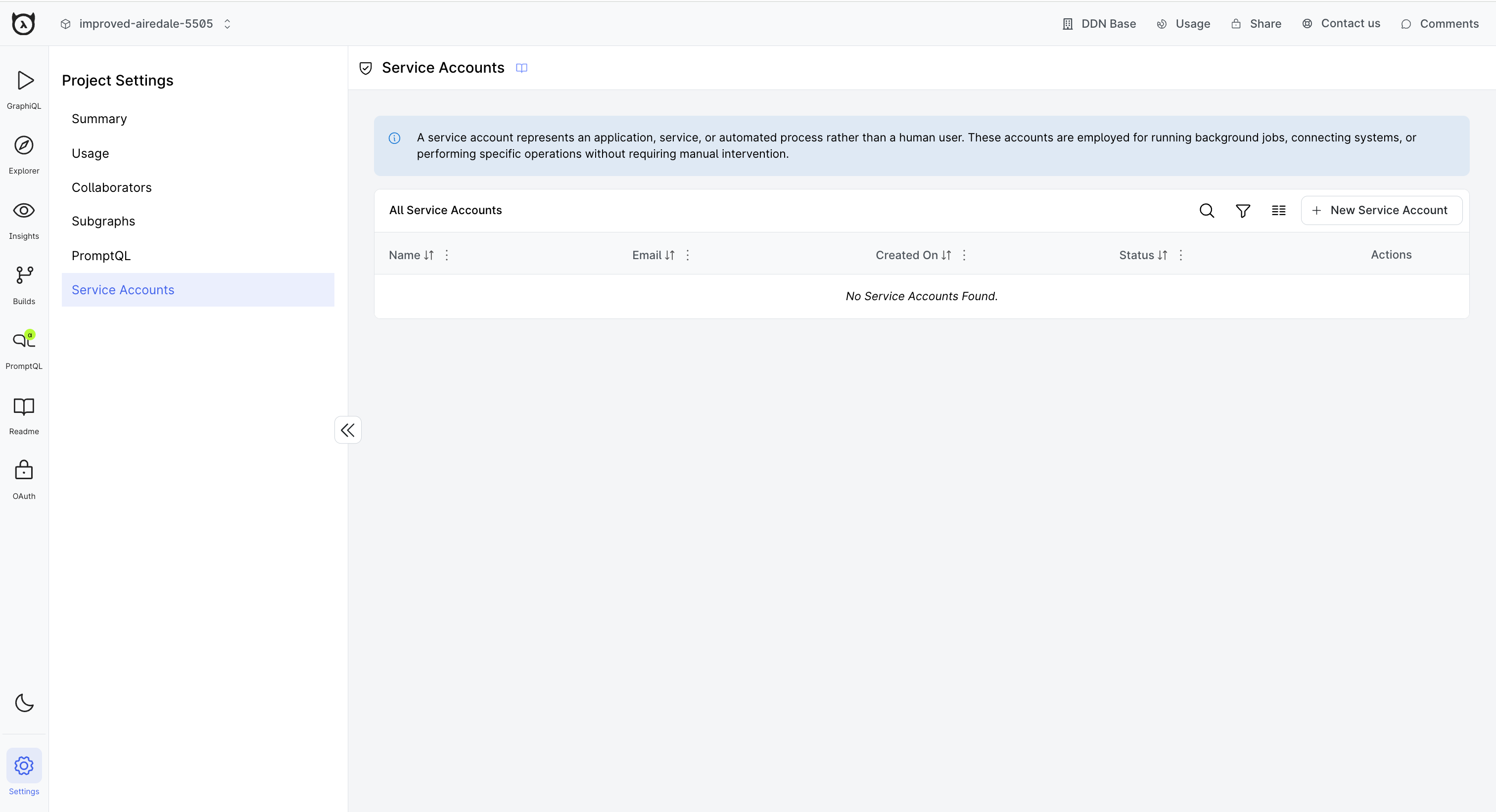
Task: Select the Collaborators menu item
Action: pos(112,187)
